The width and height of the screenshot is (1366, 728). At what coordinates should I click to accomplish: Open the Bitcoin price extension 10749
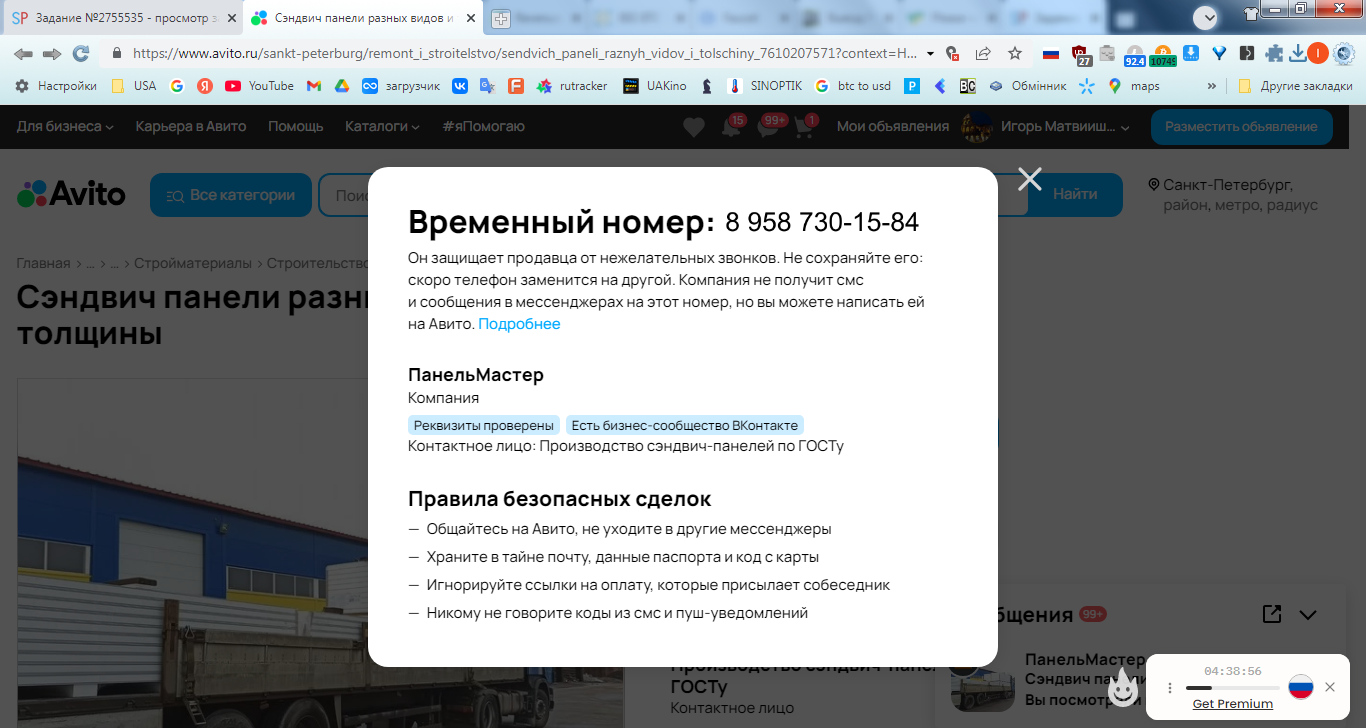point(1163,55)
